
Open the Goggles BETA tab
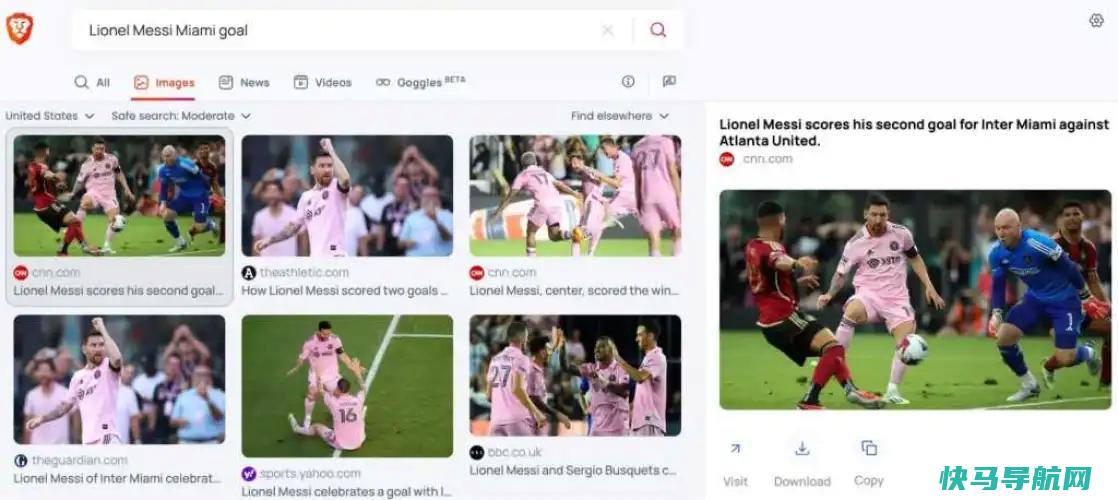click(421, 82)
